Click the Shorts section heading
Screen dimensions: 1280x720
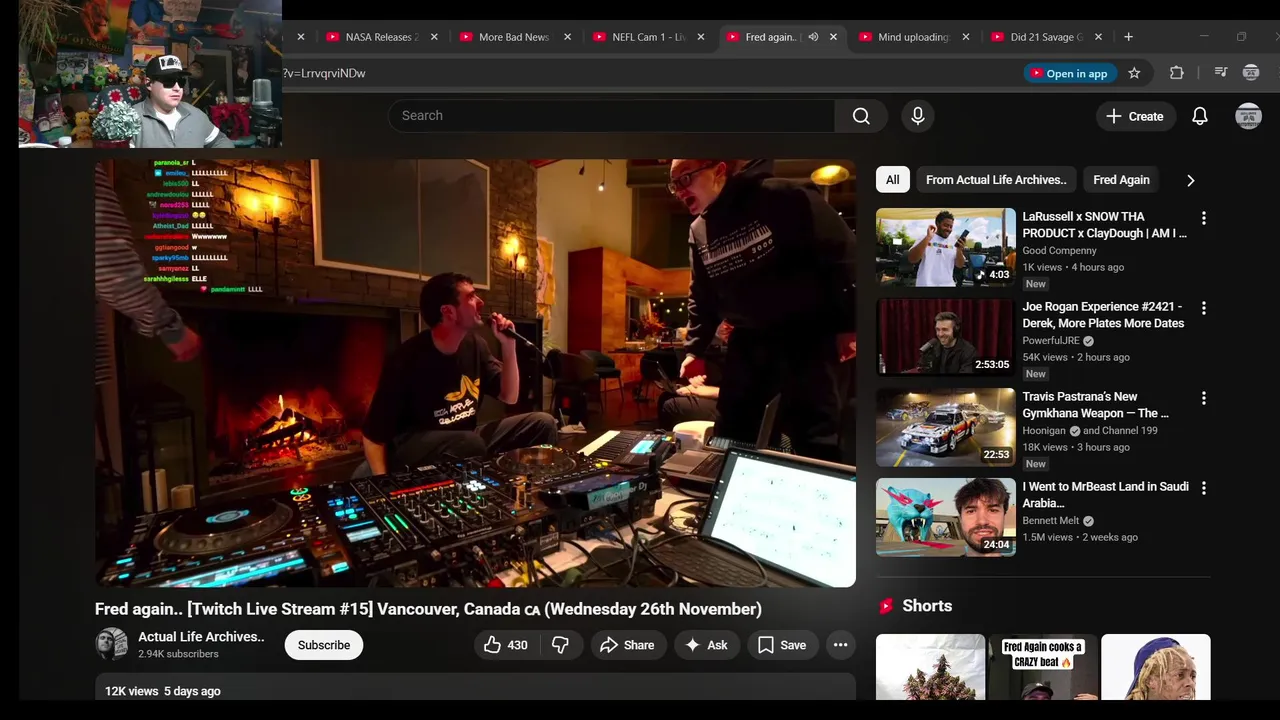coord(927,606)
